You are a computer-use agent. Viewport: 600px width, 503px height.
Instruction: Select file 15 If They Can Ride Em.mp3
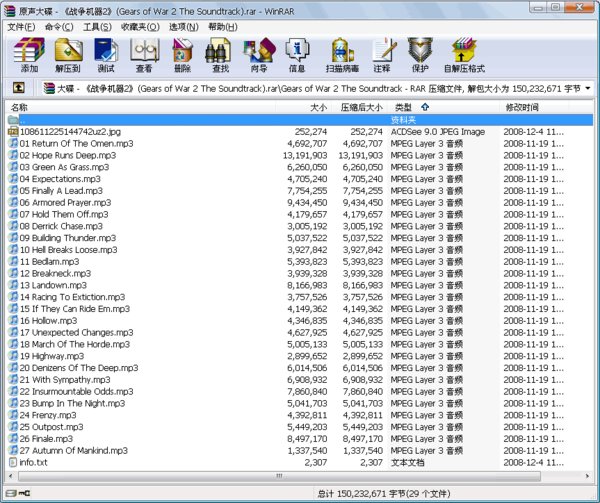(x=75, y=309)
